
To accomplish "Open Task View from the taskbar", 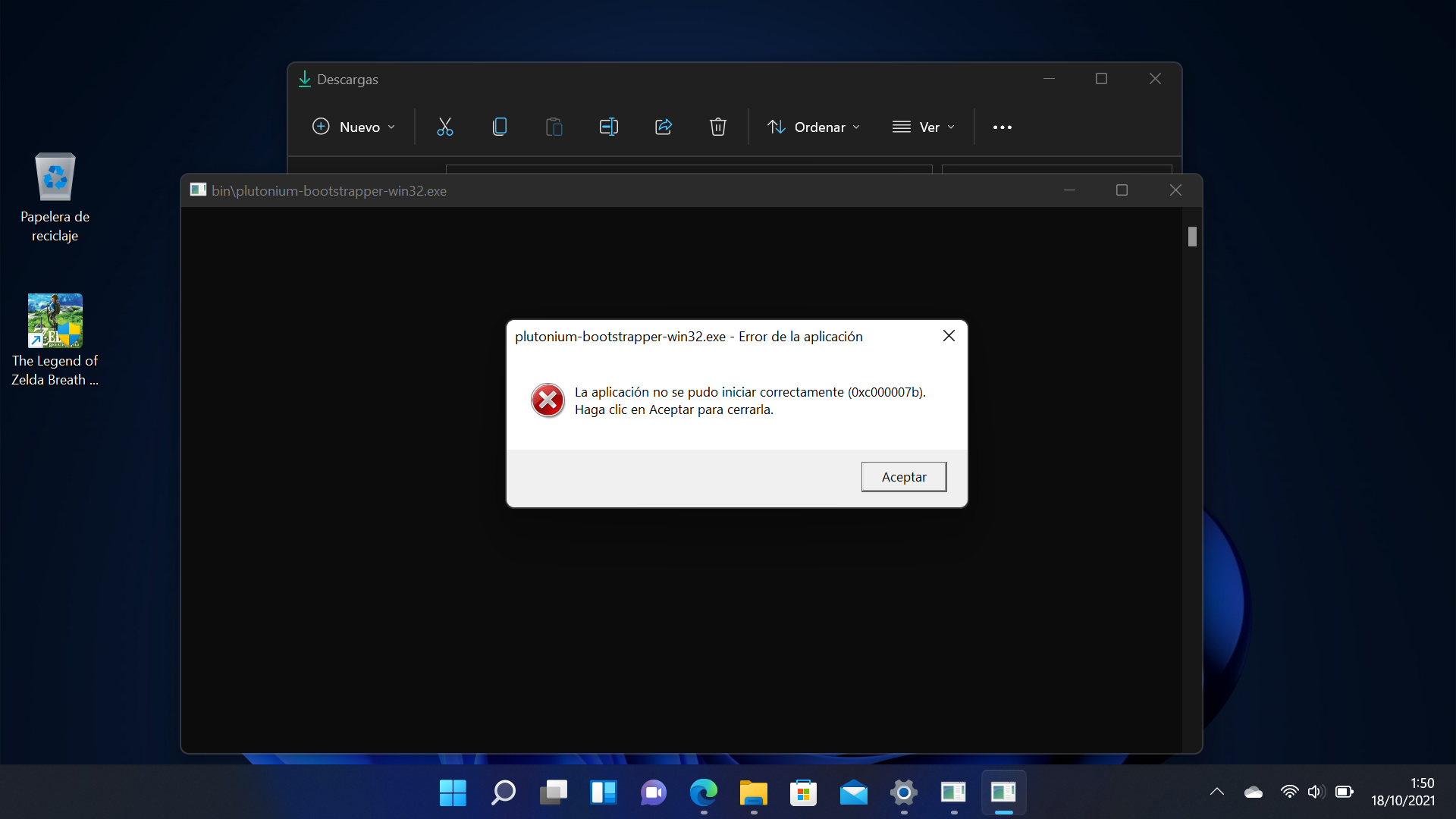I will 554,793.
